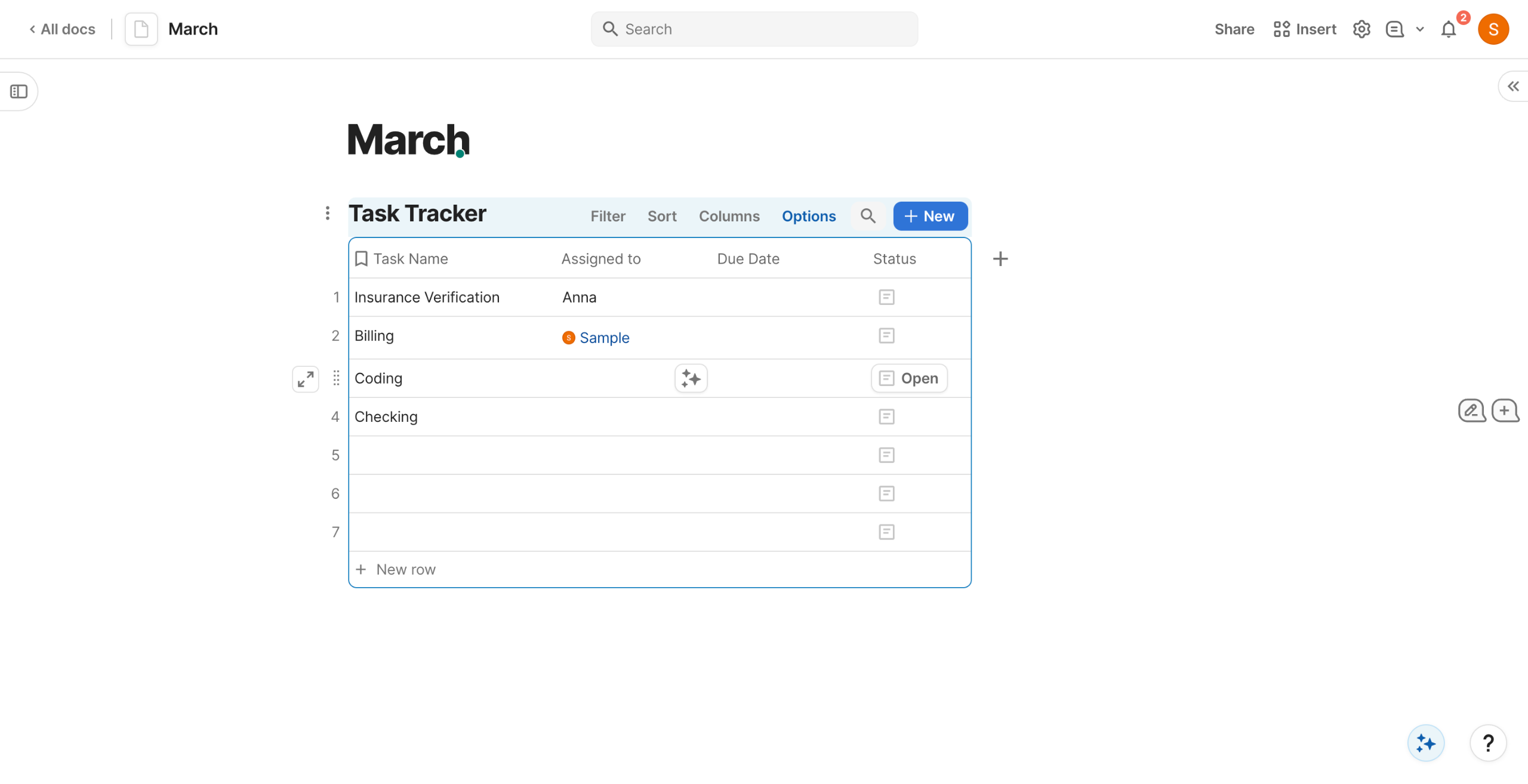The width and height of the screenshot is (1528, 784).
Task: Open the document settings gear
Action: [1361, 29]
